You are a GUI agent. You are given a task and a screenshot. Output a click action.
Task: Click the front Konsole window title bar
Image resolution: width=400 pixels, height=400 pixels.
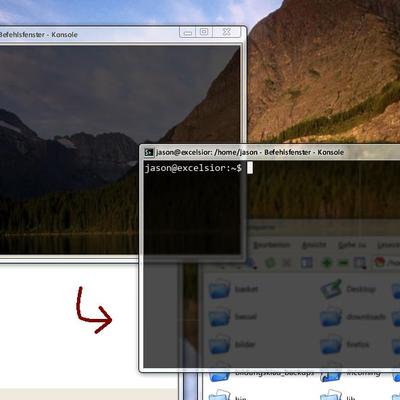click(x=270, y=152)
